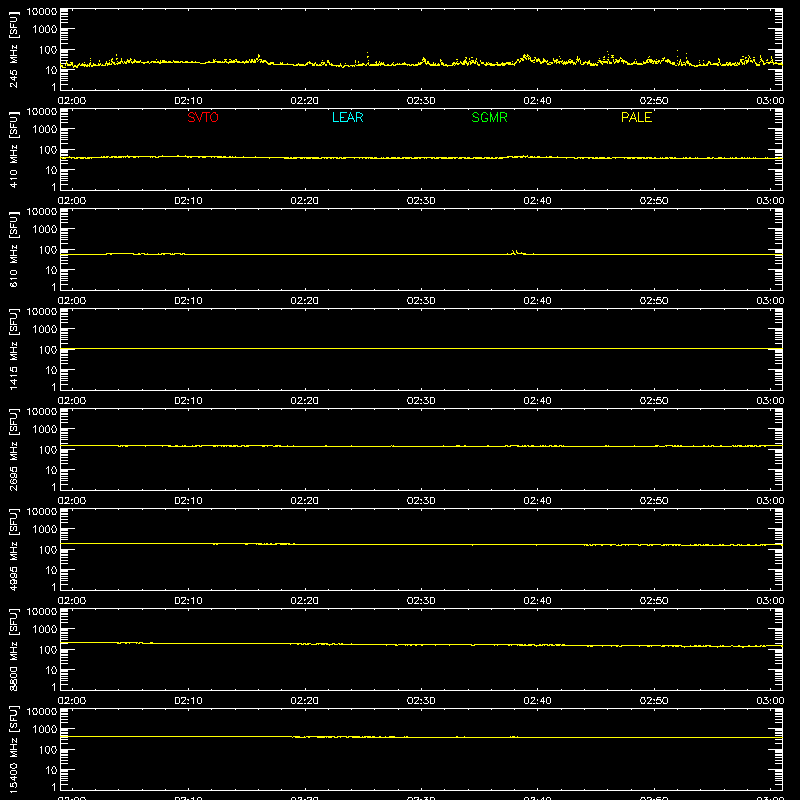Click the 100 scale label on the 1415 MHz plot
The height and width of the screenshot is (800, 800).
click(x=48, y=350)
